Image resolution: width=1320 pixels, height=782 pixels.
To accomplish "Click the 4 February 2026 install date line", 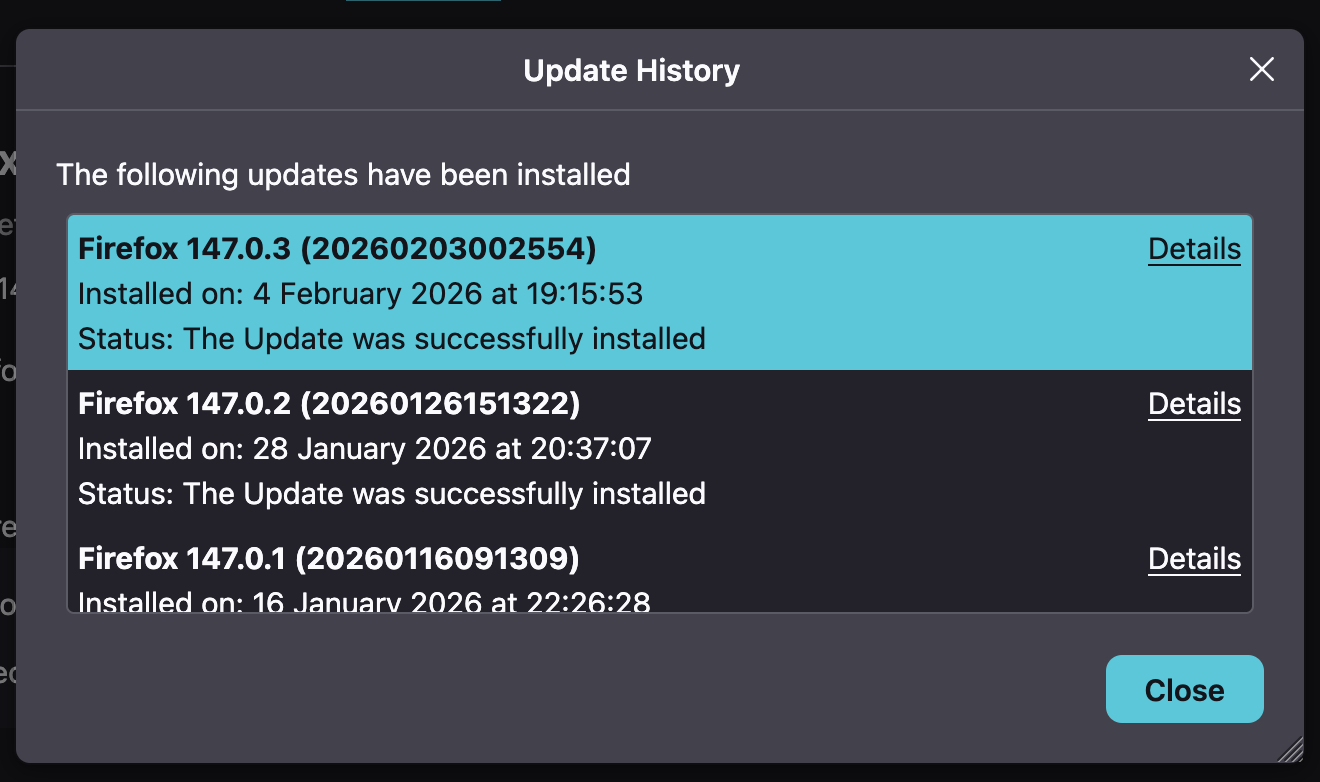I will point(360,294).
